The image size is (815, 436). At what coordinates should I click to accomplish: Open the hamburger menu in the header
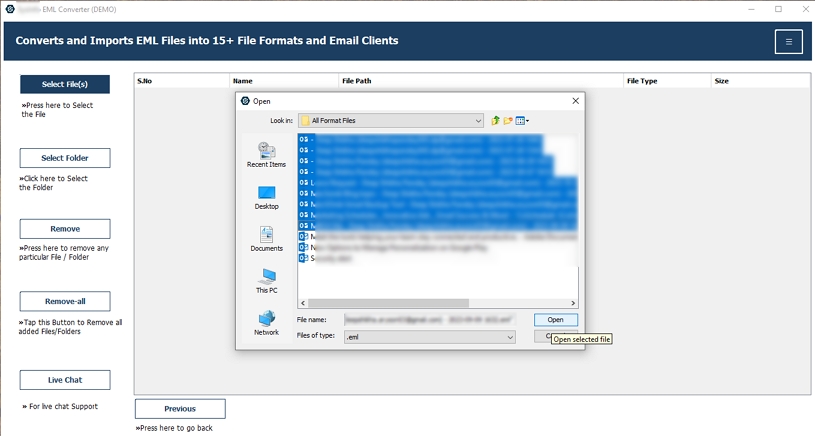click(x=788, y=42)
